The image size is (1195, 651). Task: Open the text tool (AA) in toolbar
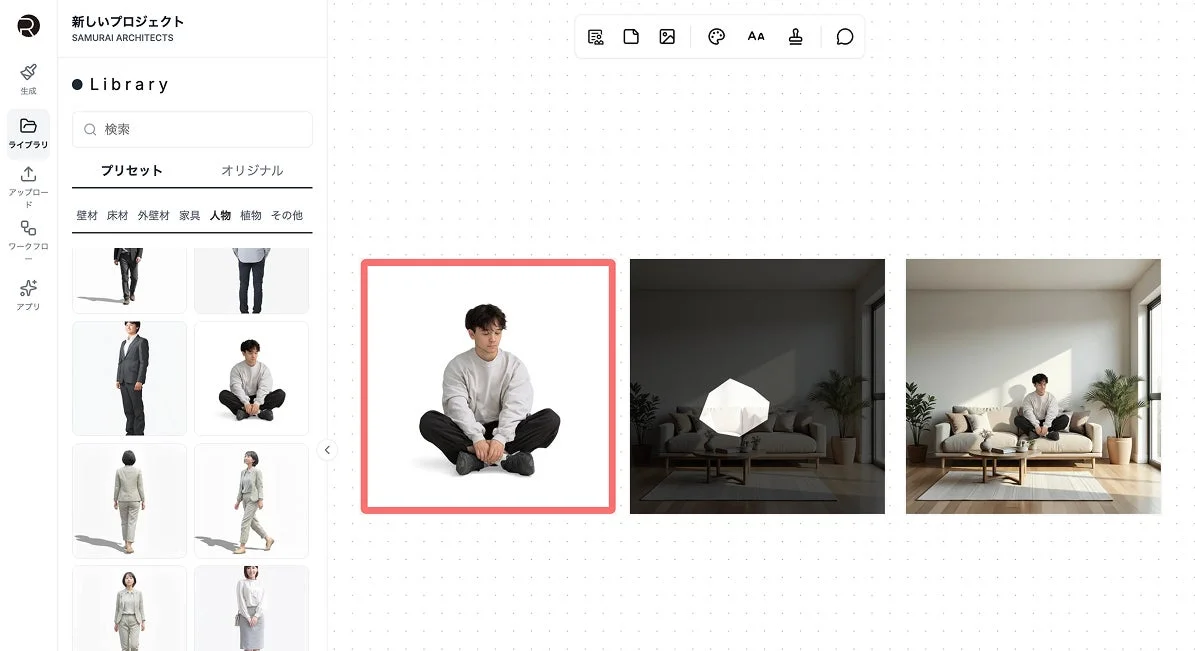(755, 36)
